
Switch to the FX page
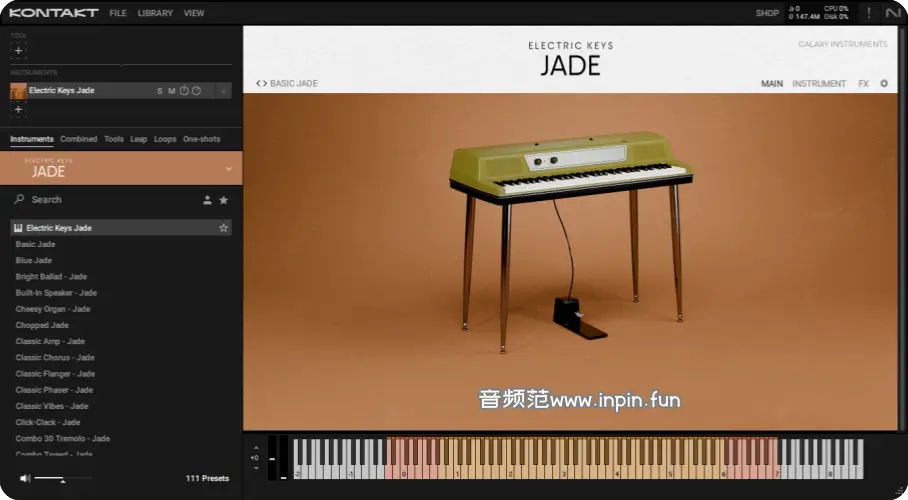[863, 83]
